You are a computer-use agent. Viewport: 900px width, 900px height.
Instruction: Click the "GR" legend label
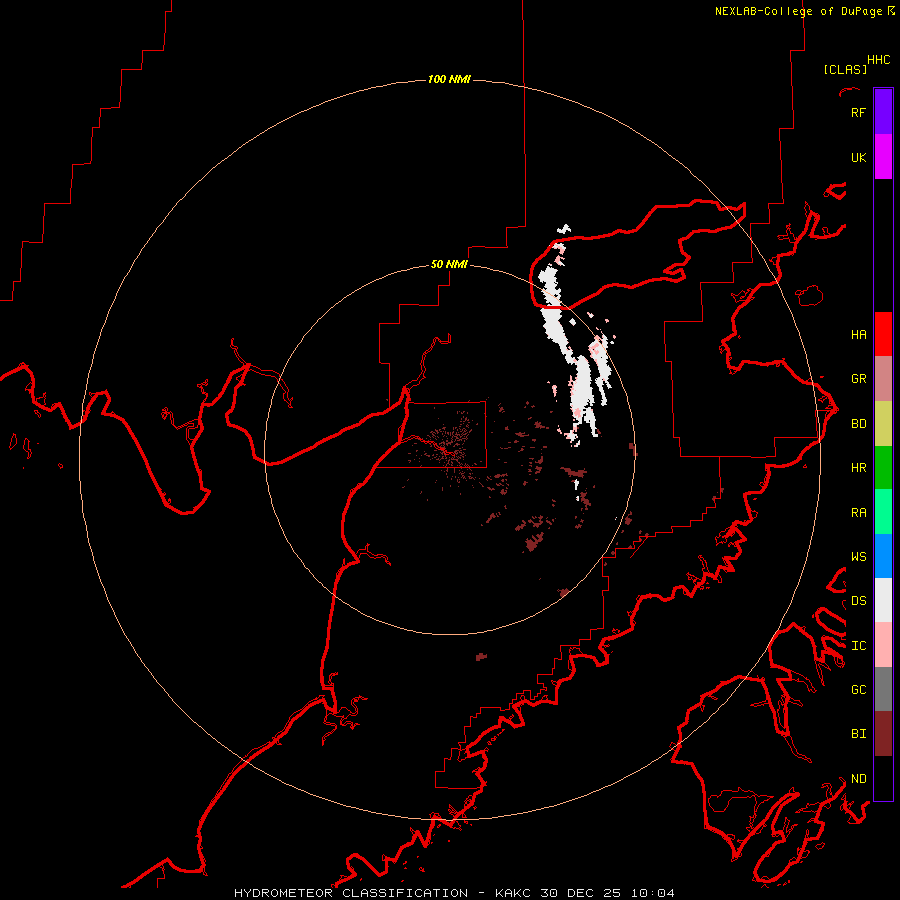858,379
